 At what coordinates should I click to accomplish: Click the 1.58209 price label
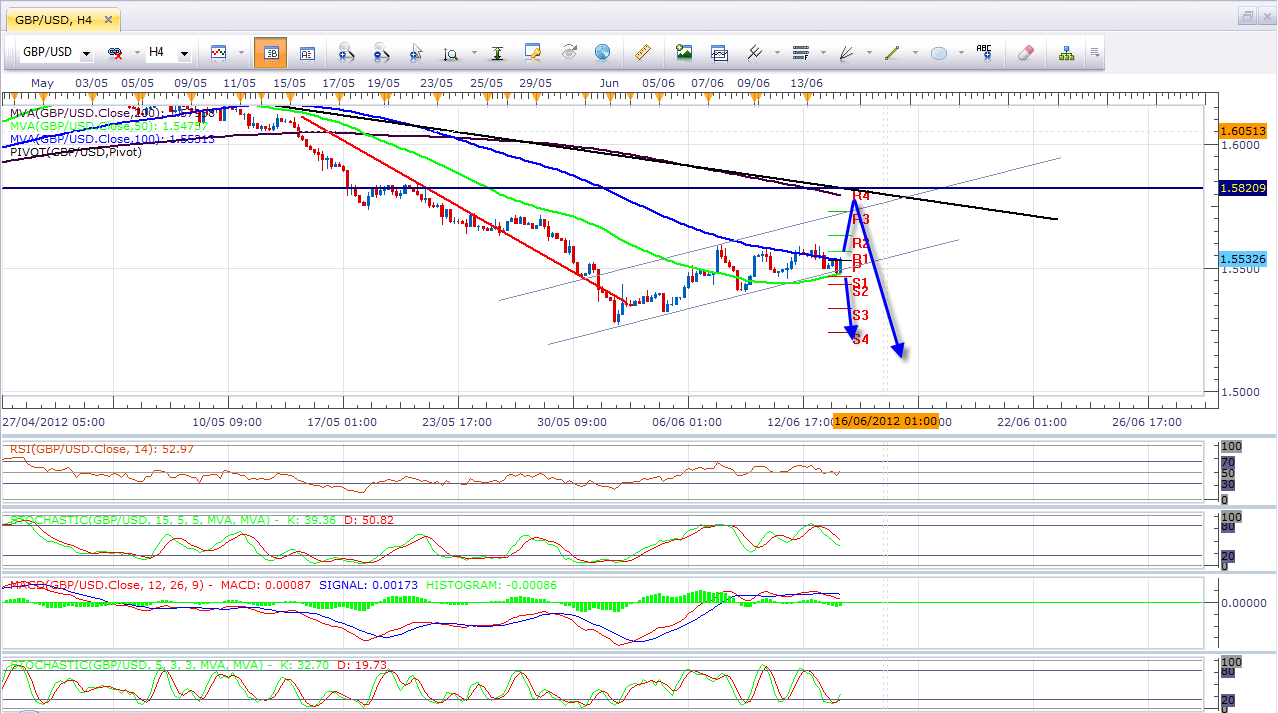coord(1243,187)
